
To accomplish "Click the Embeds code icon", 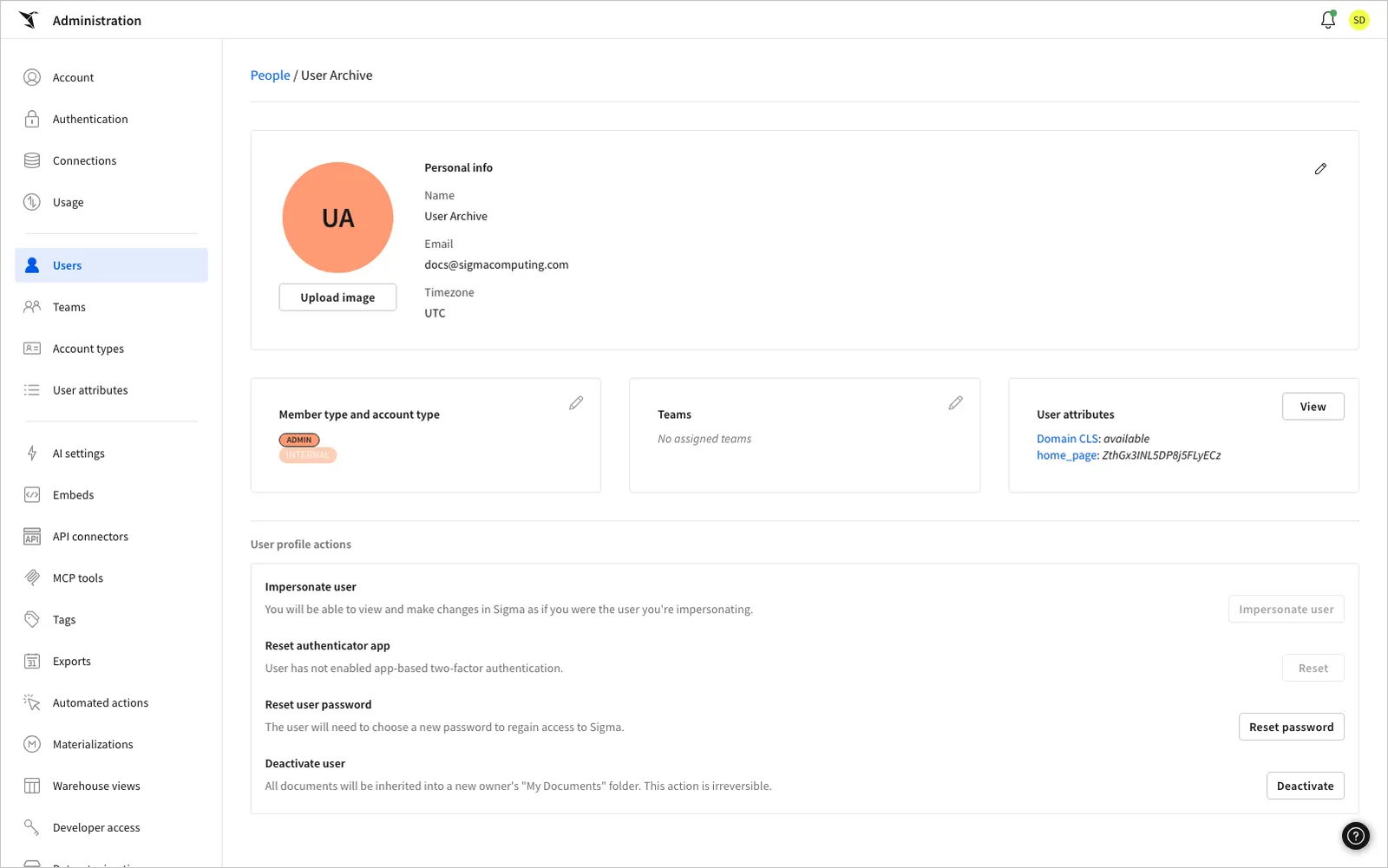I will (32, 495).
